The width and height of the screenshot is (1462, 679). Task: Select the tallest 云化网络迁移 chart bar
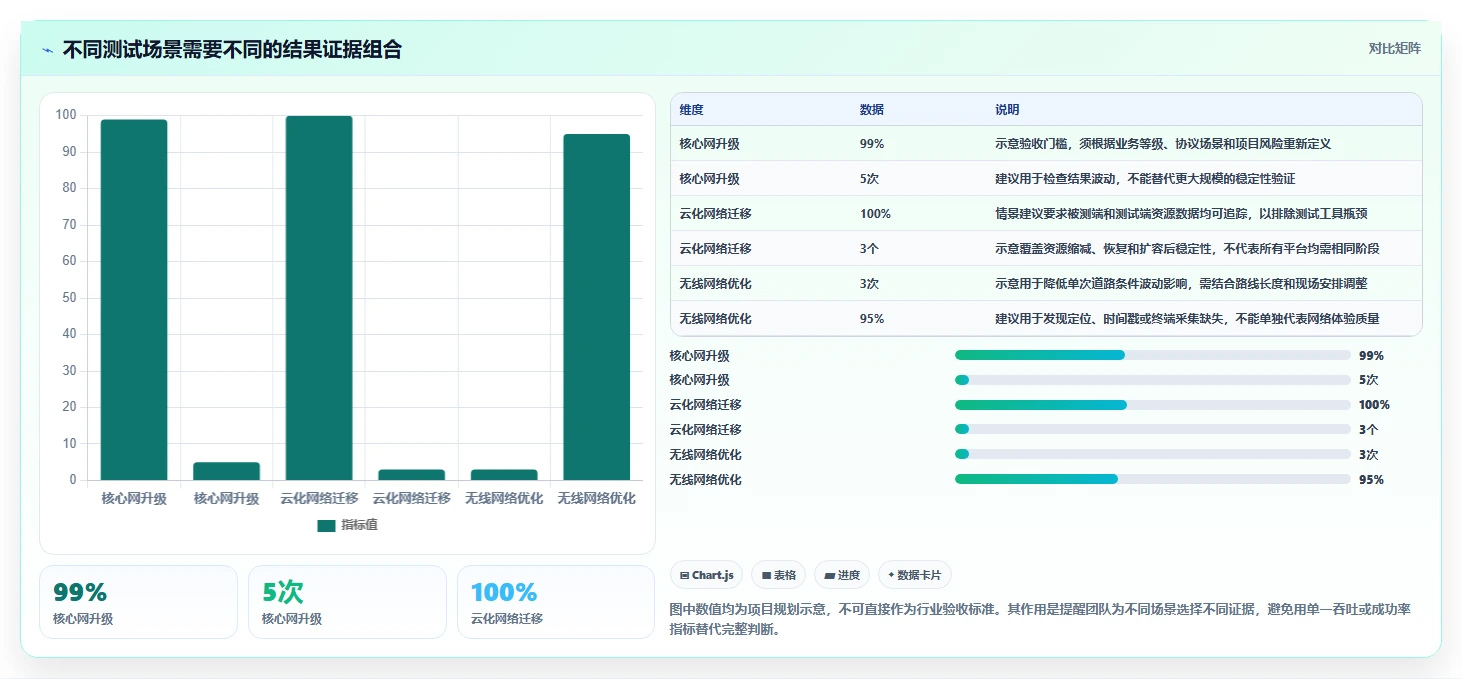coord(319,298)
